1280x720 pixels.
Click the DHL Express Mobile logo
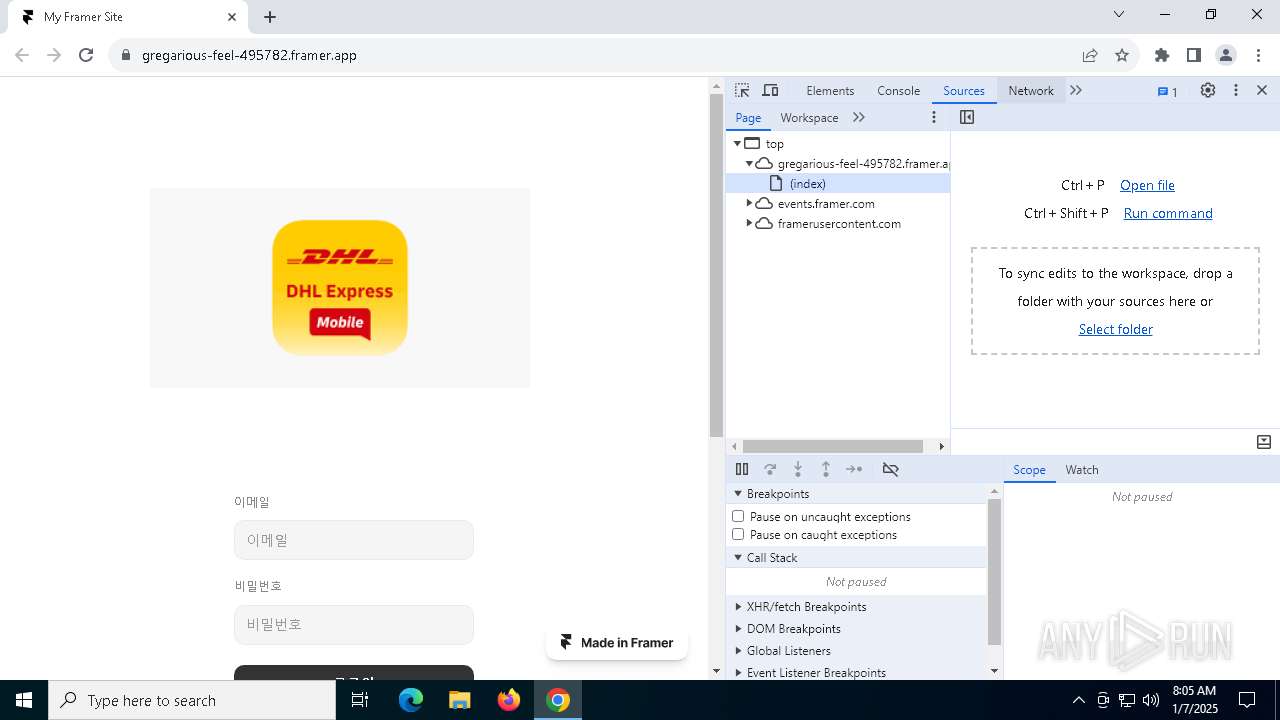click(x=340, y=288)
